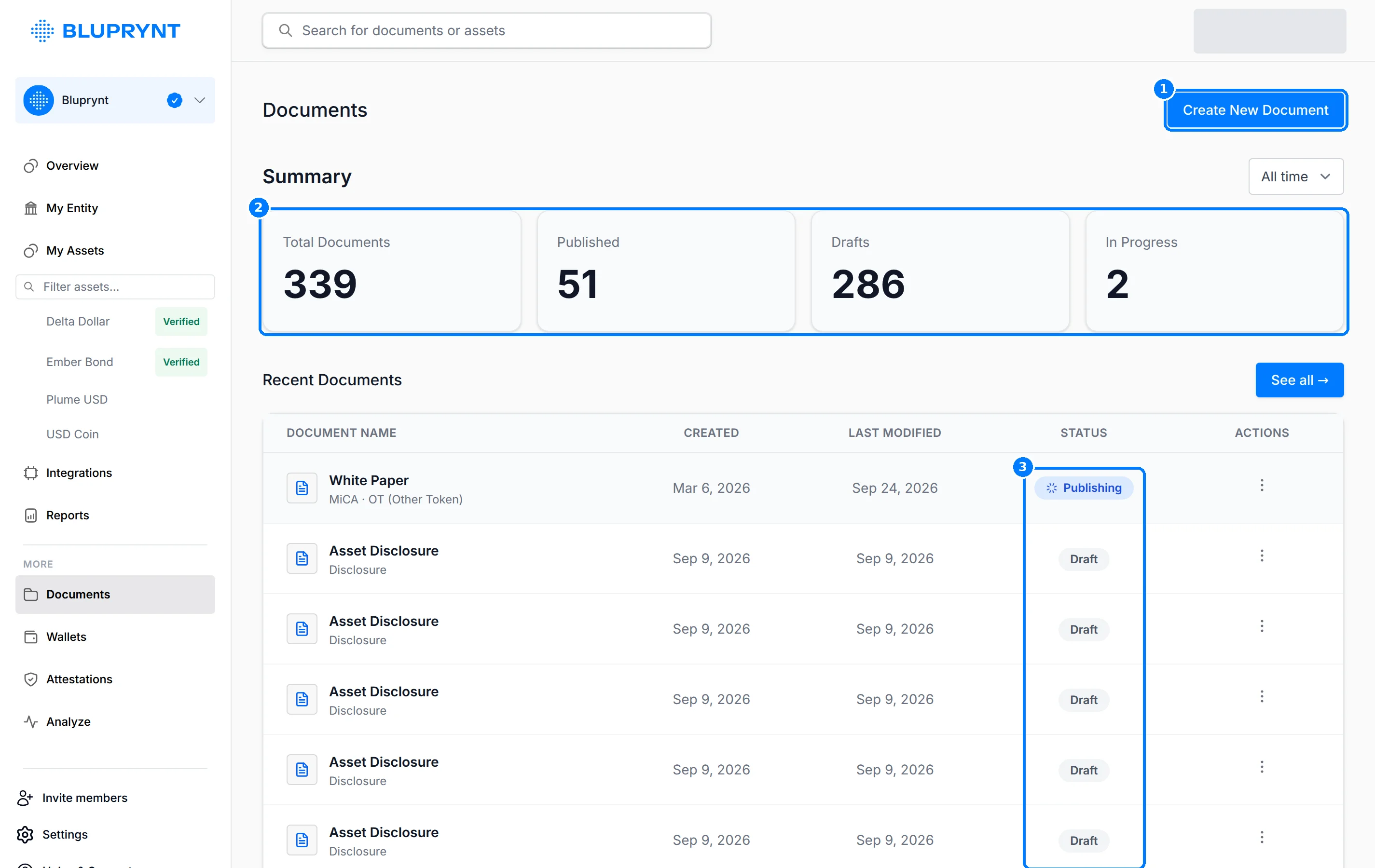Click the My Assets icon in sidebar

31,251
